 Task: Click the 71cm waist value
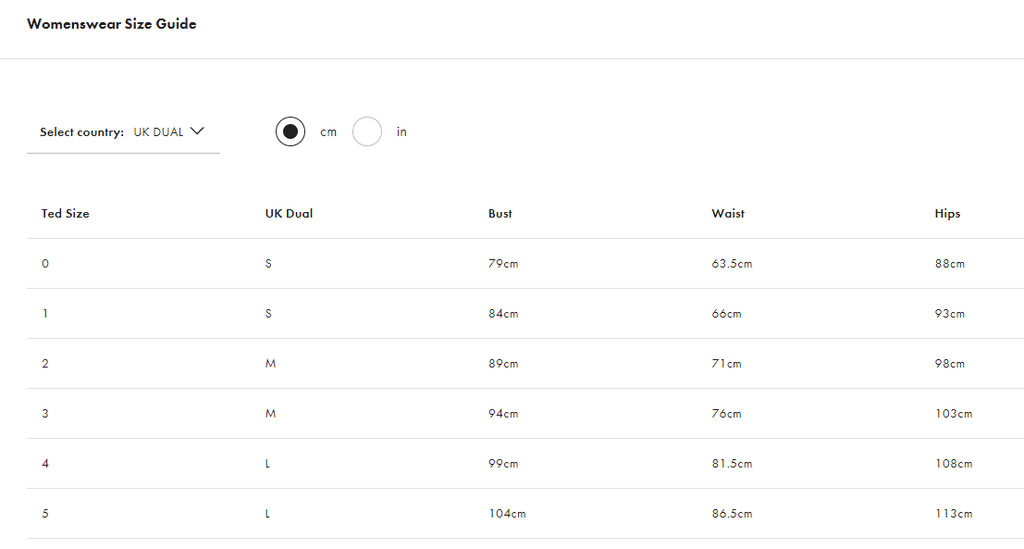coord(726,364)
